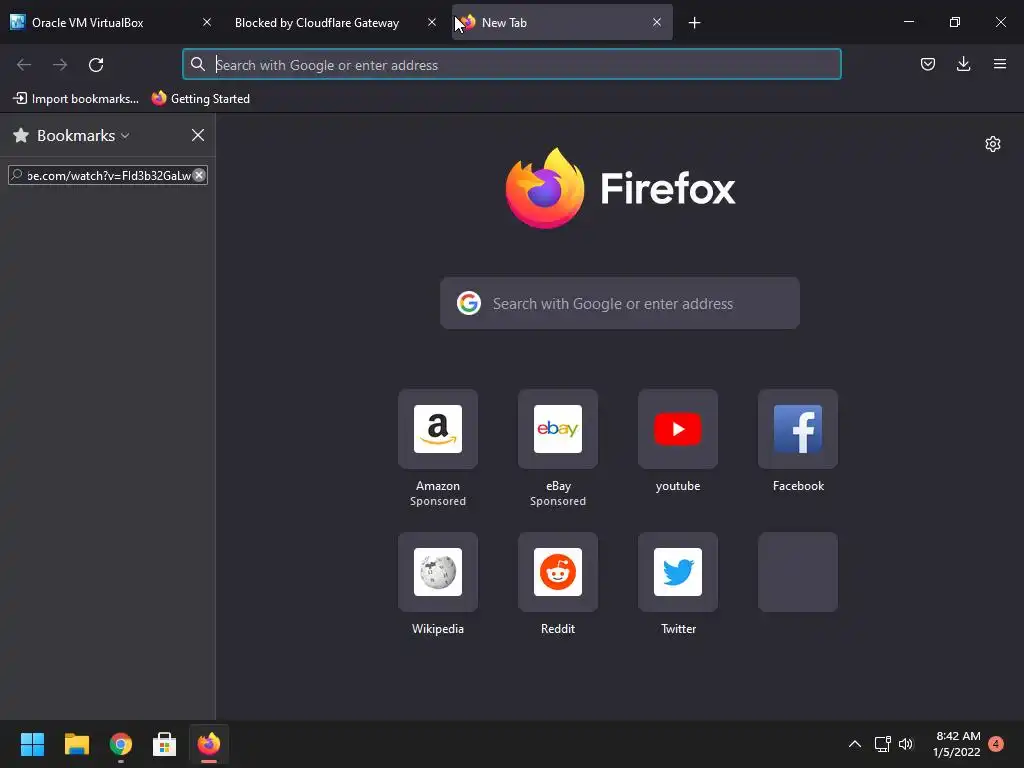Open Getting Started bookmark
The width and height of the screenshot is (1024, 768).
[x=200, y=99]
